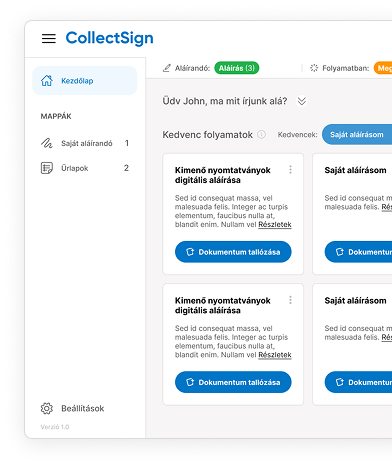The height and width of the screenshot is (467, 392).
Task: Open Beállítások settings
Action: [x=72, y=408]
